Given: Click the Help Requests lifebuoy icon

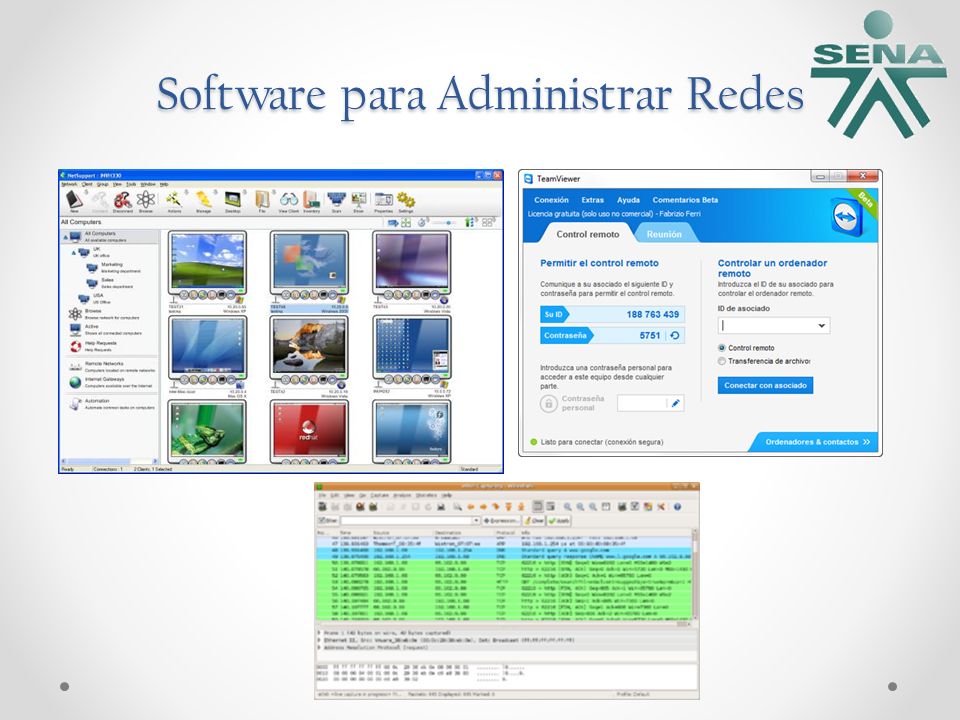Looking at the screenshot, I should [75, 347].
